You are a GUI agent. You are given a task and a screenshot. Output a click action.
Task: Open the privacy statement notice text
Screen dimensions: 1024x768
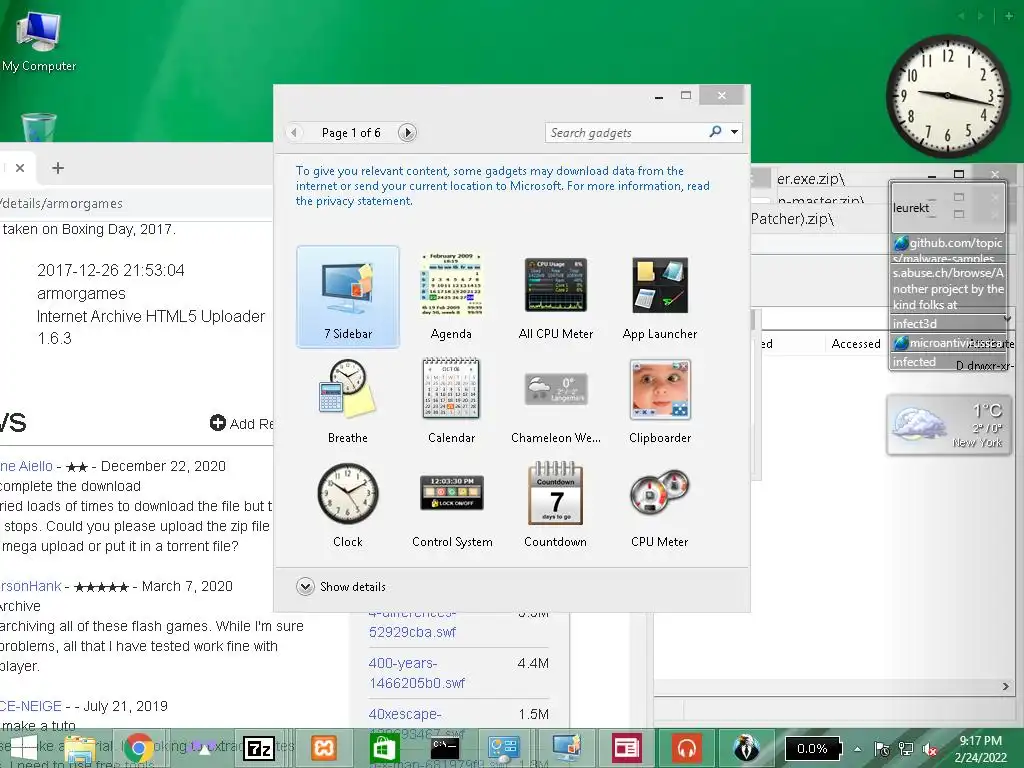[502, 186]
